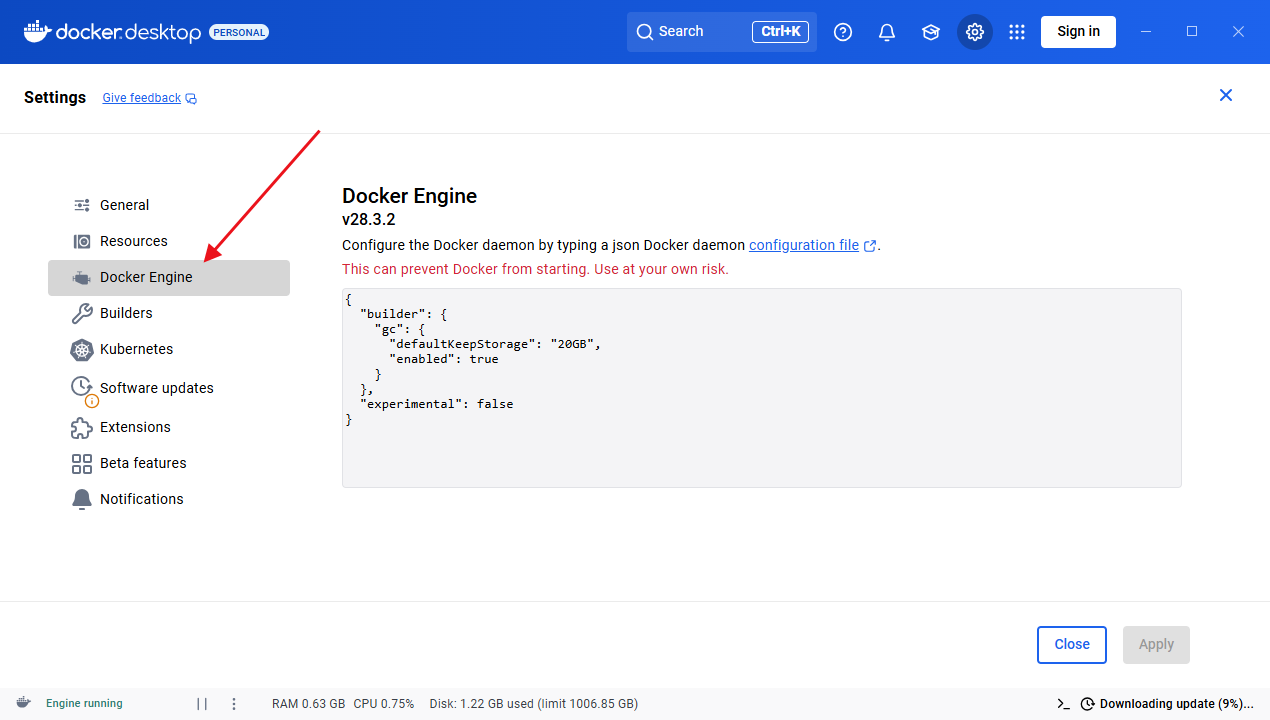This screenshot has width=1270, height=720.
Task: Click the Search field in header
Action: coord(722,32)
